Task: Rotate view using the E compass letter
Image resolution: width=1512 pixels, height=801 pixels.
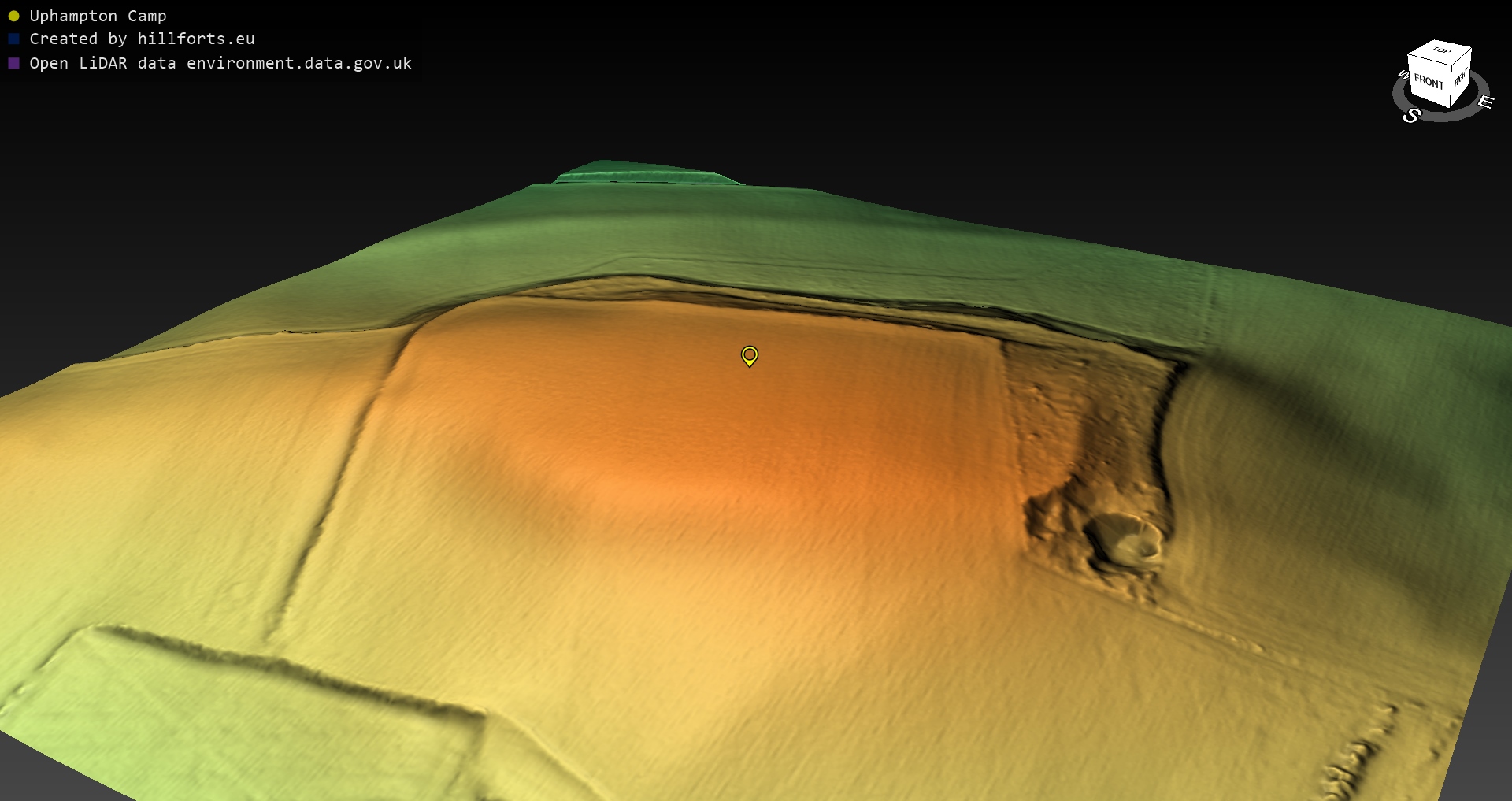Action: (x=1485, y=102)
